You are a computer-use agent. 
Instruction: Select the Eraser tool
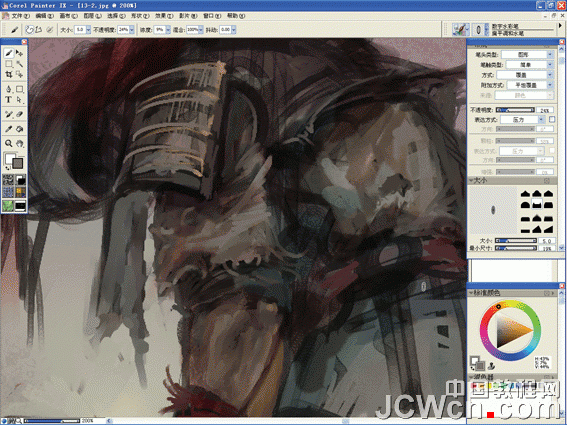coord(20,114)
